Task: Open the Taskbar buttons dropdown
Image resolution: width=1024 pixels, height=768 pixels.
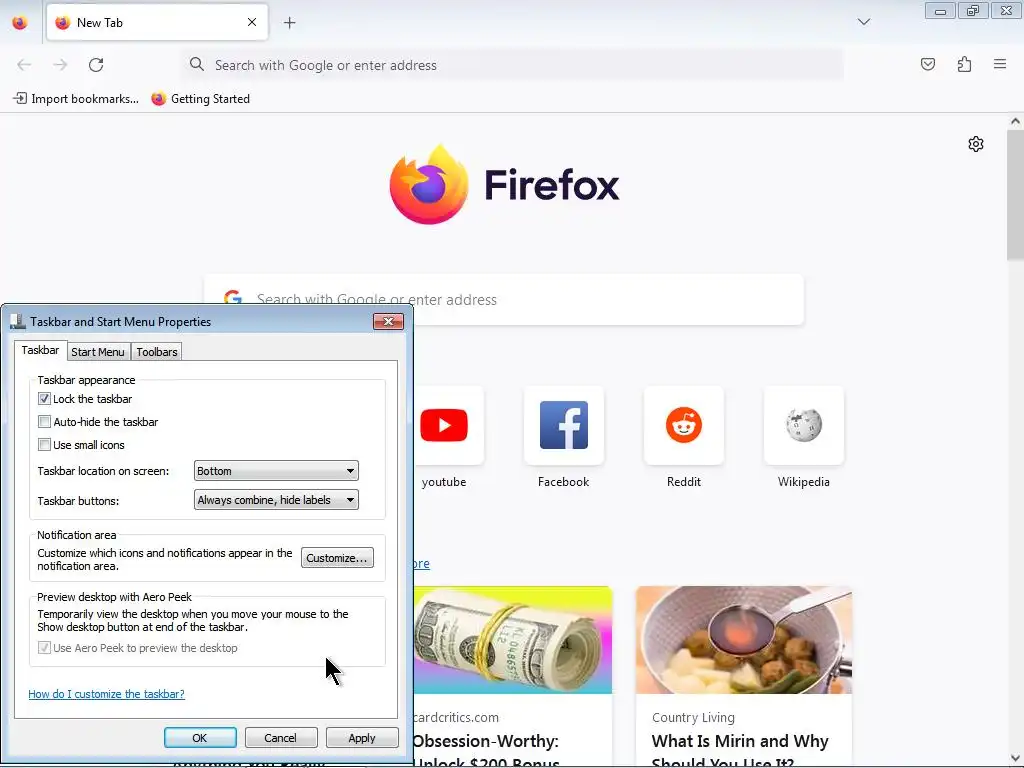Action: click(276, 500)
